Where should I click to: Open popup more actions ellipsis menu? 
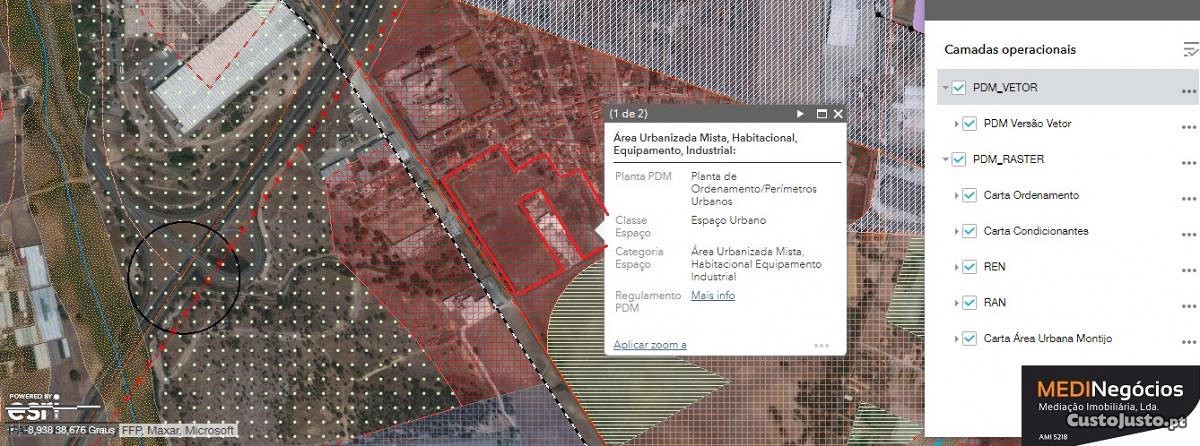[x=821, y=345]
